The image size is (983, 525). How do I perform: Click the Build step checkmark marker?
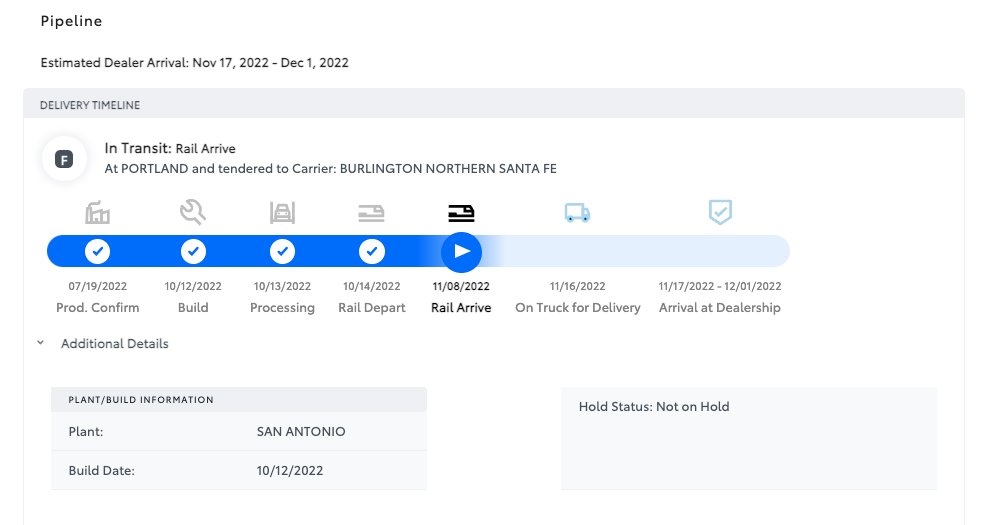[x=193, y=252]
